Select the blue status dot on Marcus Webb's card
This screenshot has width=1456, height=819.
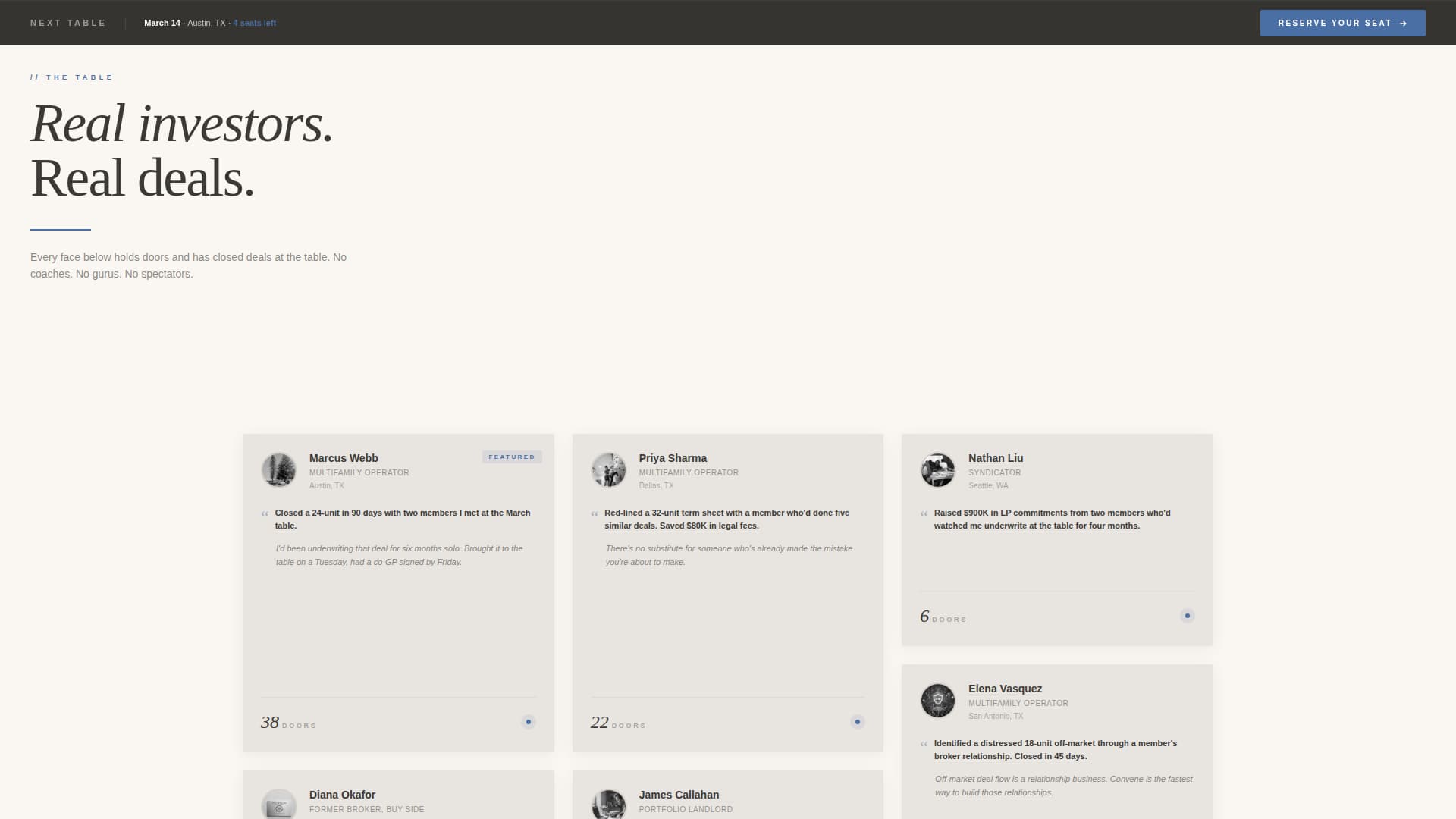tap(528, 721)
